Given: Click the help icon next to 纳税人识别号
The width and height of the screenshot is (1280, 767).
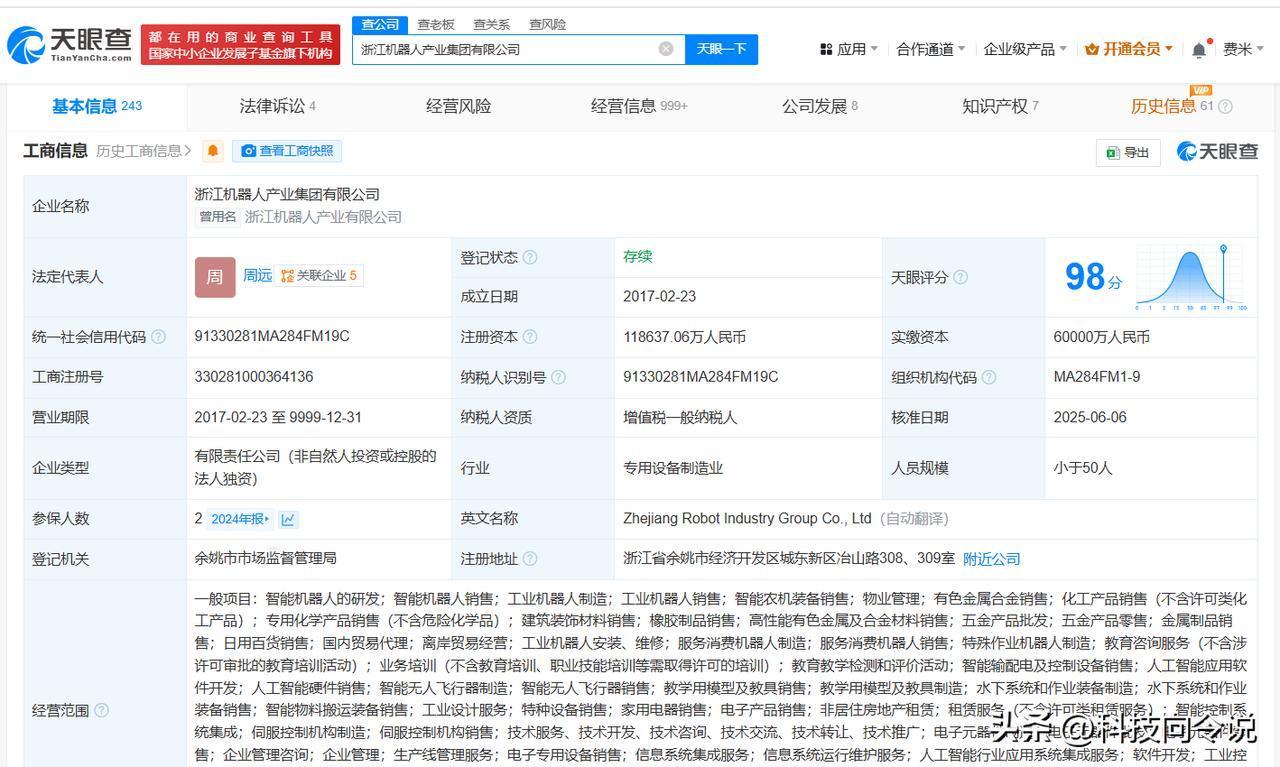Looking at the screenshot, I should pos(558,377).
